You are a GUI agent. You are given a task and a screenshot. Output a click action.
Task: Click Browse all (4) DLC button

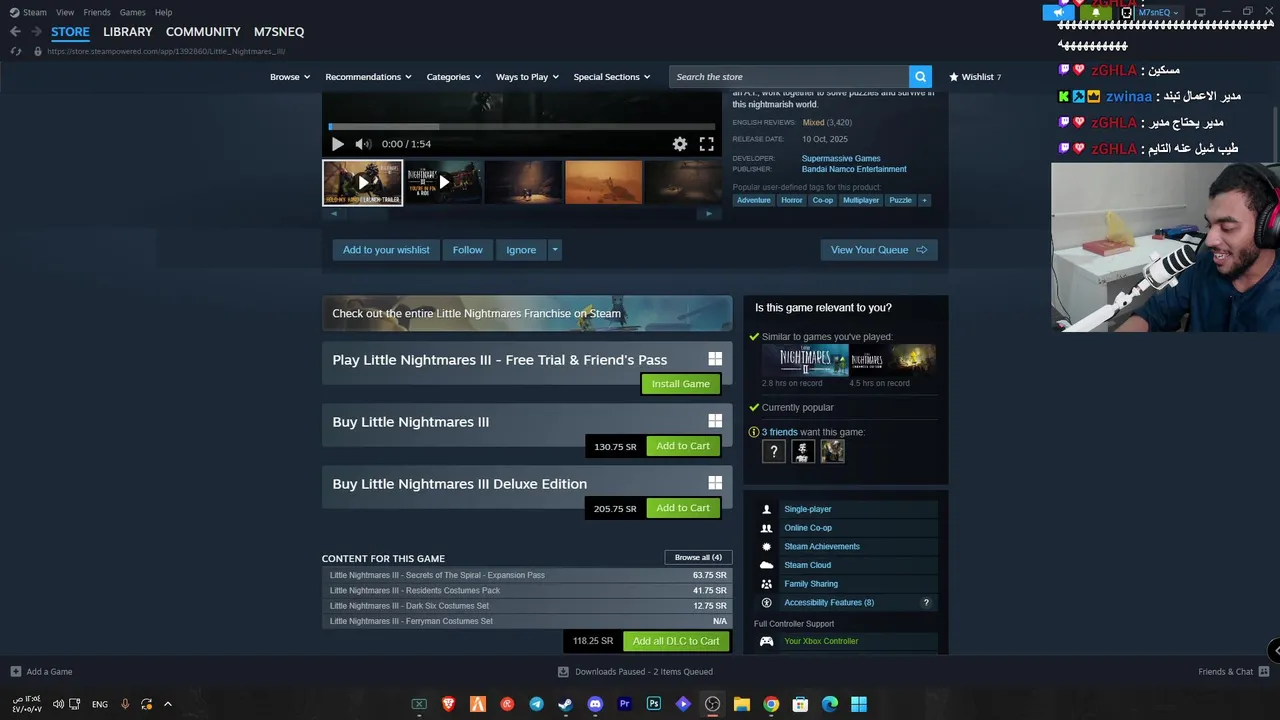coord(698,557)
